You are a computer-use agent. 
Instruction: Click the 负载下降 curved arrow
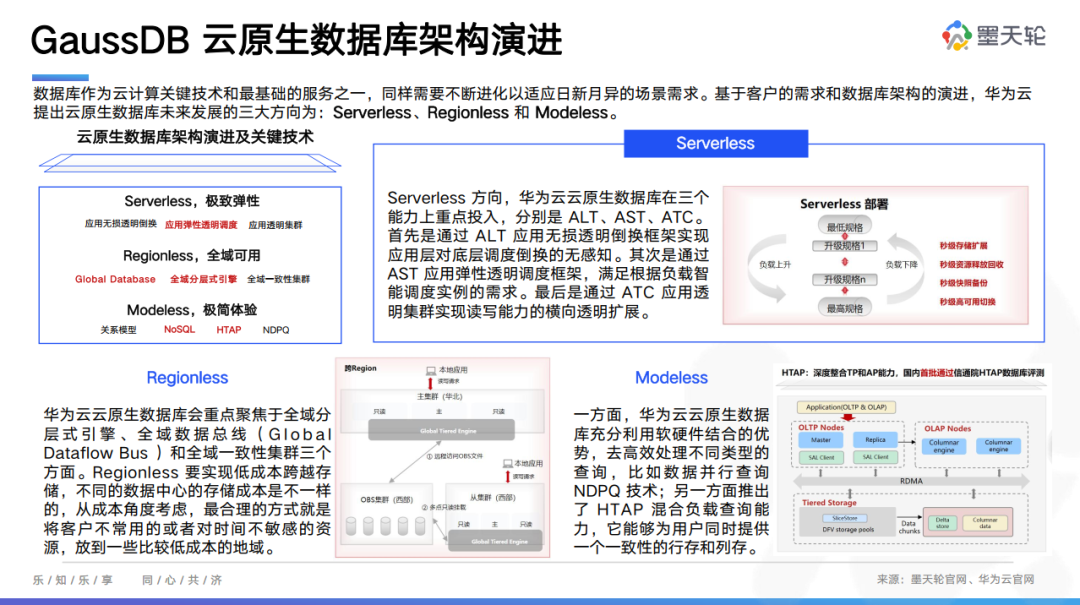click(x=908, y=268)
